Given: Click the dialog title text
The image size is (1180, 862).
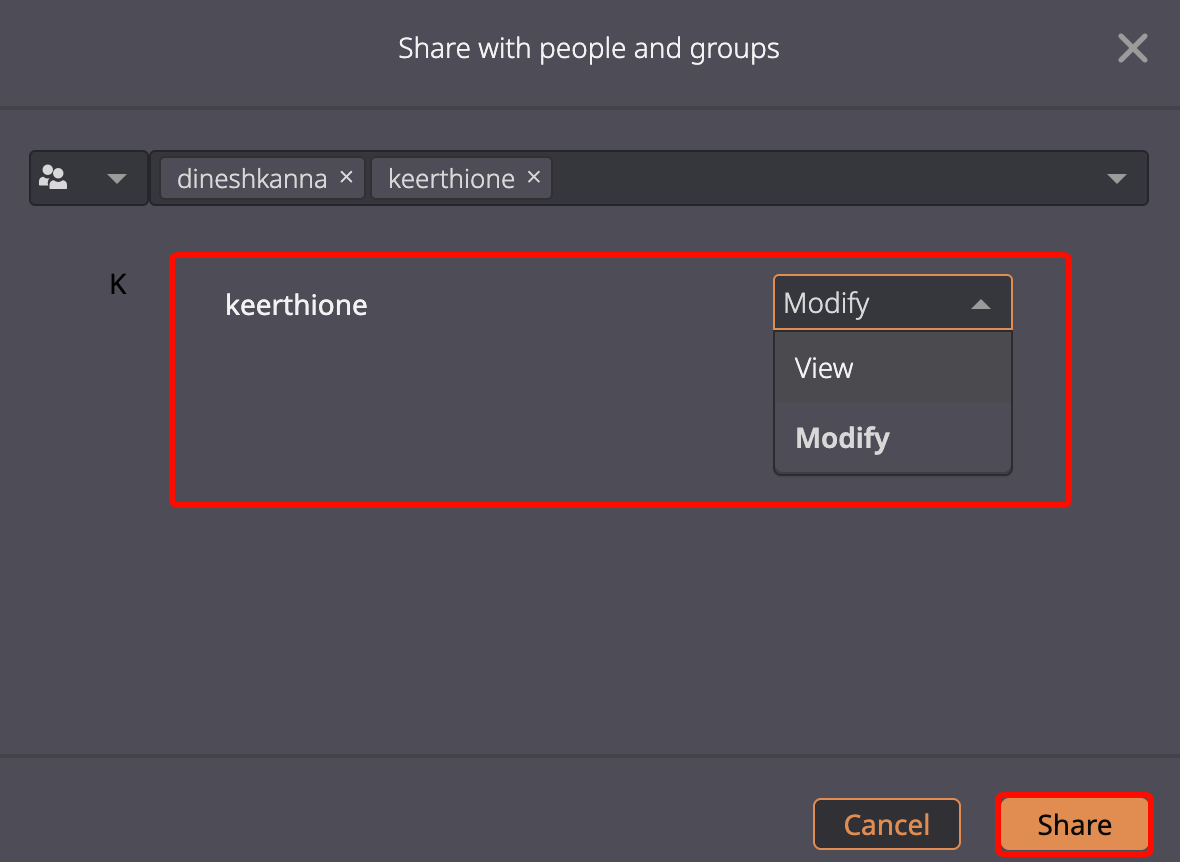Looking at the screenshot, I should click(x=588, y=48).
